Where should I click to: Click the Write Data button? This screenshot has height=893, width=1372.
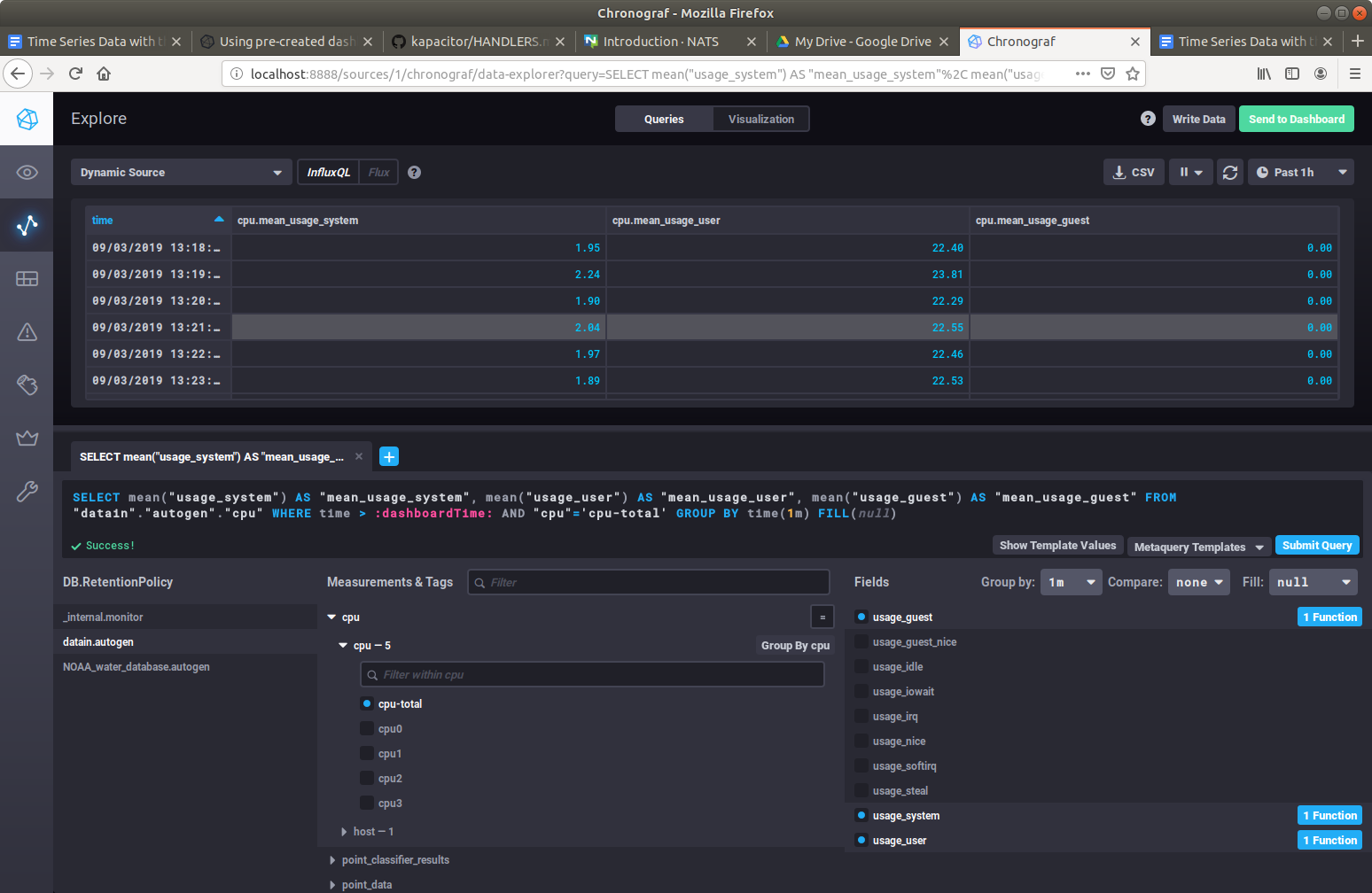pyautogui.click(x=1198, y=120)
